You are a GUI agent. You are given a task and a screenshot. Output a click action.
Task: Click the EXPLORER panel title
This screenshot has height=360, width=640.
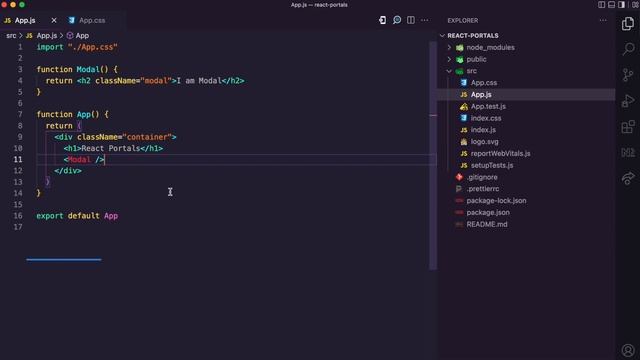pyautogui.click(x=462, y=20)
